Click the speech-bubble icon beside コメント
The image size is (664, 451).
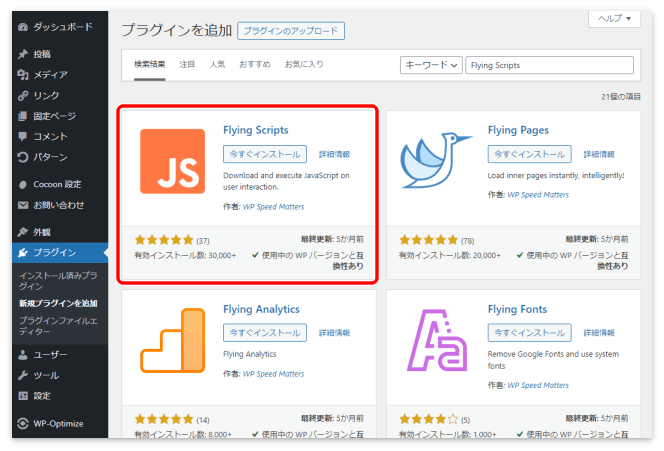point(23,136)
